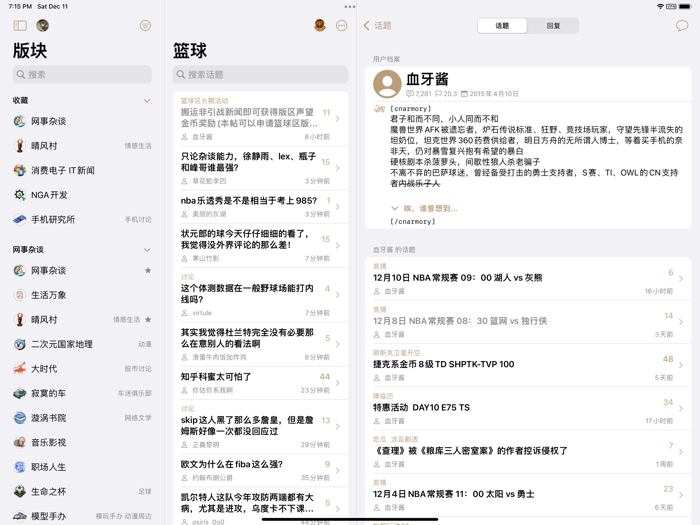The image size is (700, 525).
Task: Open NGA开发 gear board icon
Action: point(19,195)
